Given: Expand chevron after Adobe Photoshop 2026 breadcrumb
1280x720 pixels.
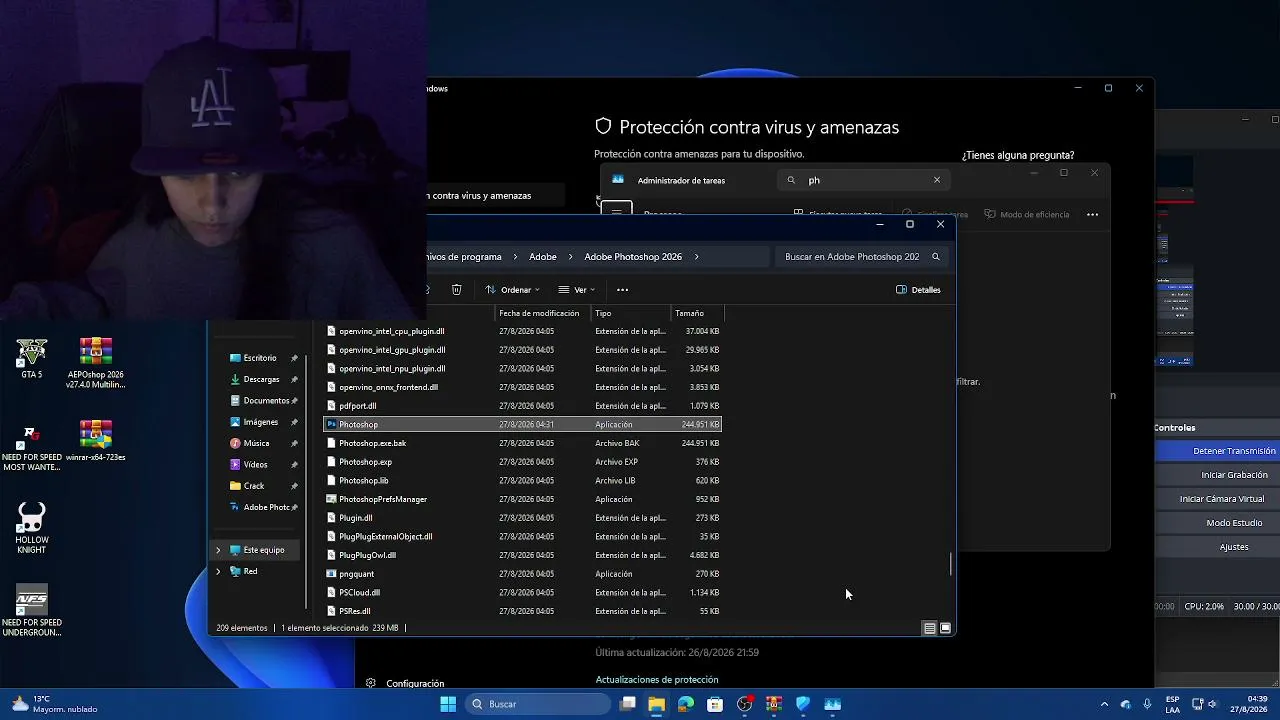Looking at the screenshot, I should coord(696,257).
